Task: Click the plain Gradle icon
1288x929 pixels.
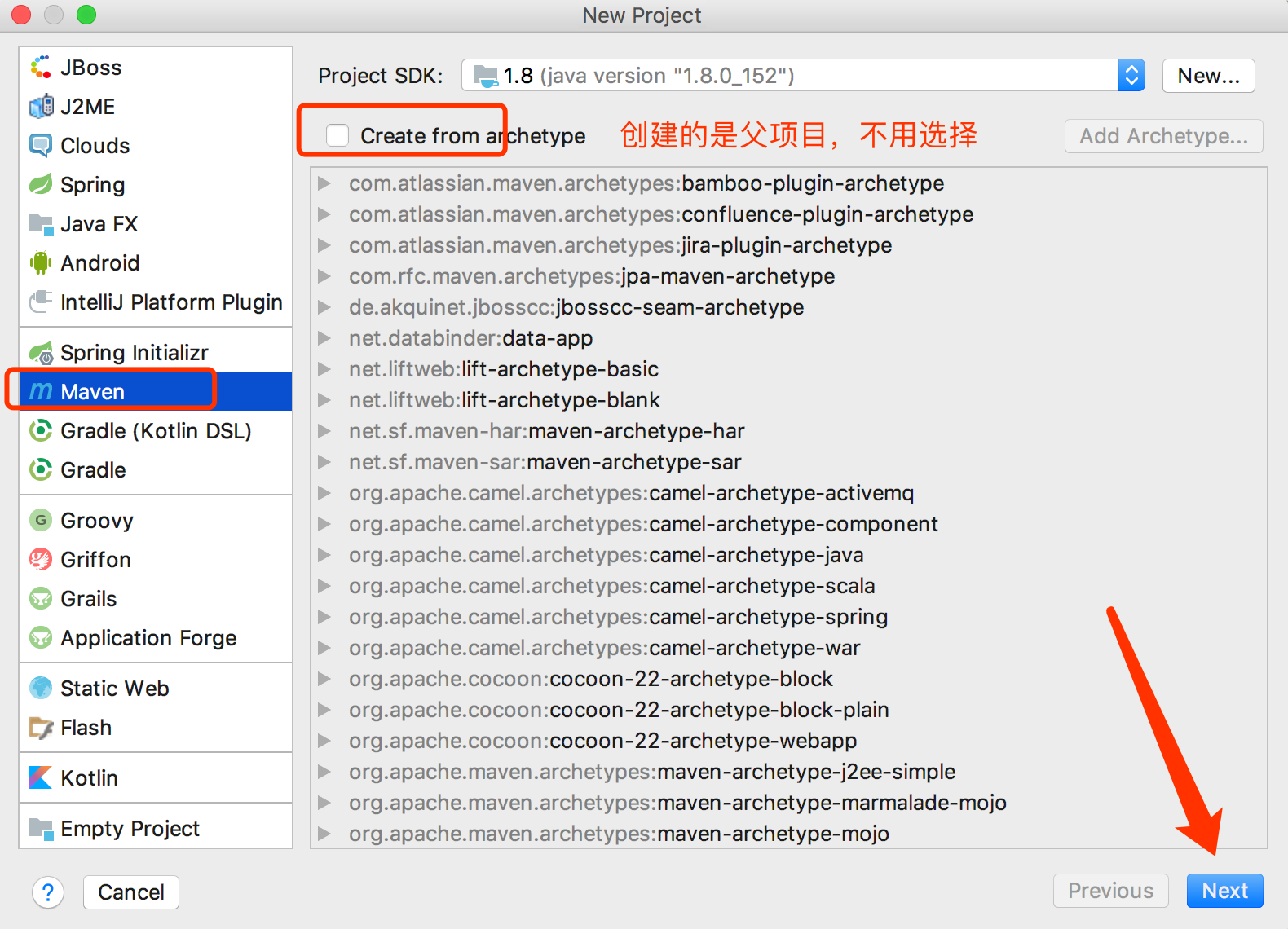Action: pyautogui.click(x=41, y=470)
